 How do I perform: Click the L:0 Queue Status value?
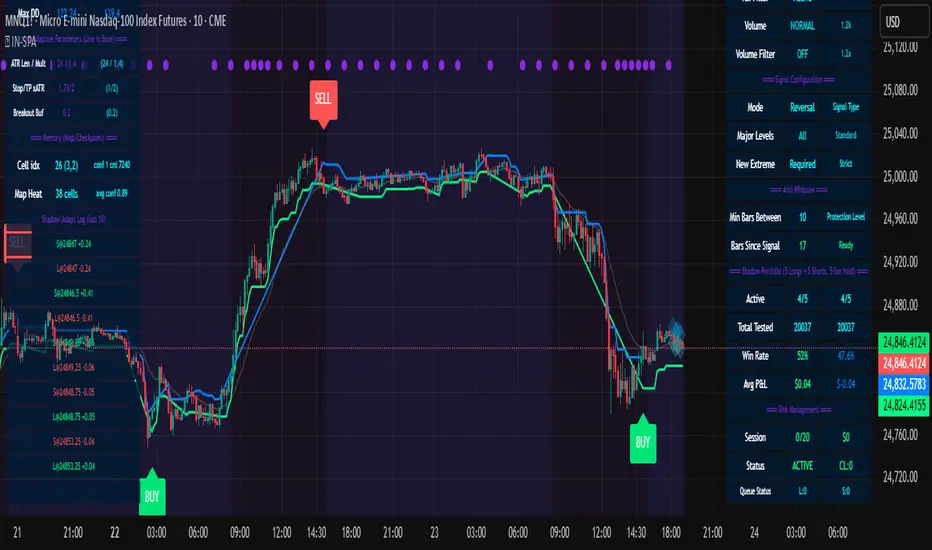[802, 491]
